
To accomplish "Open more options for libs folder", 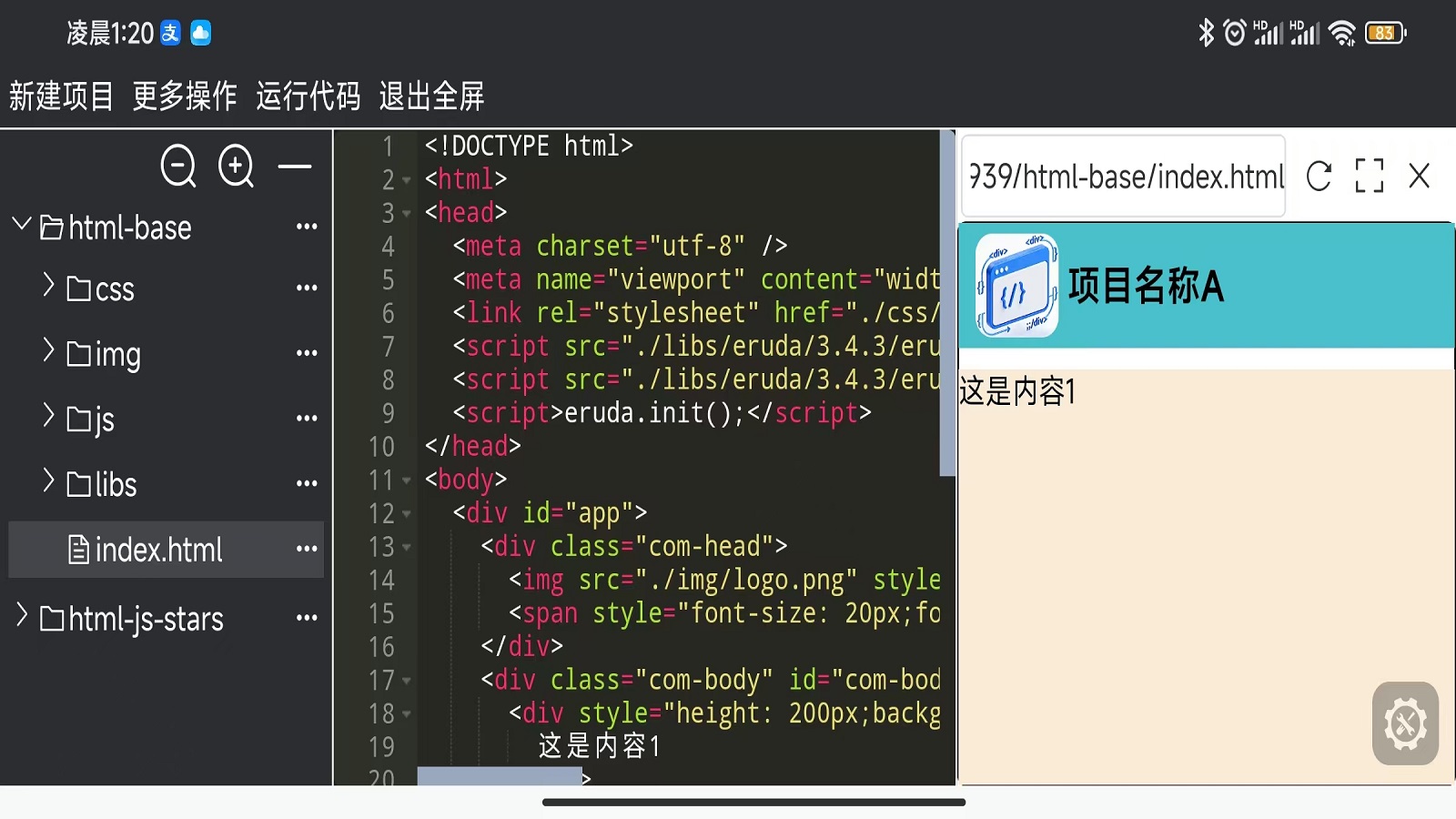I will 307,484.
